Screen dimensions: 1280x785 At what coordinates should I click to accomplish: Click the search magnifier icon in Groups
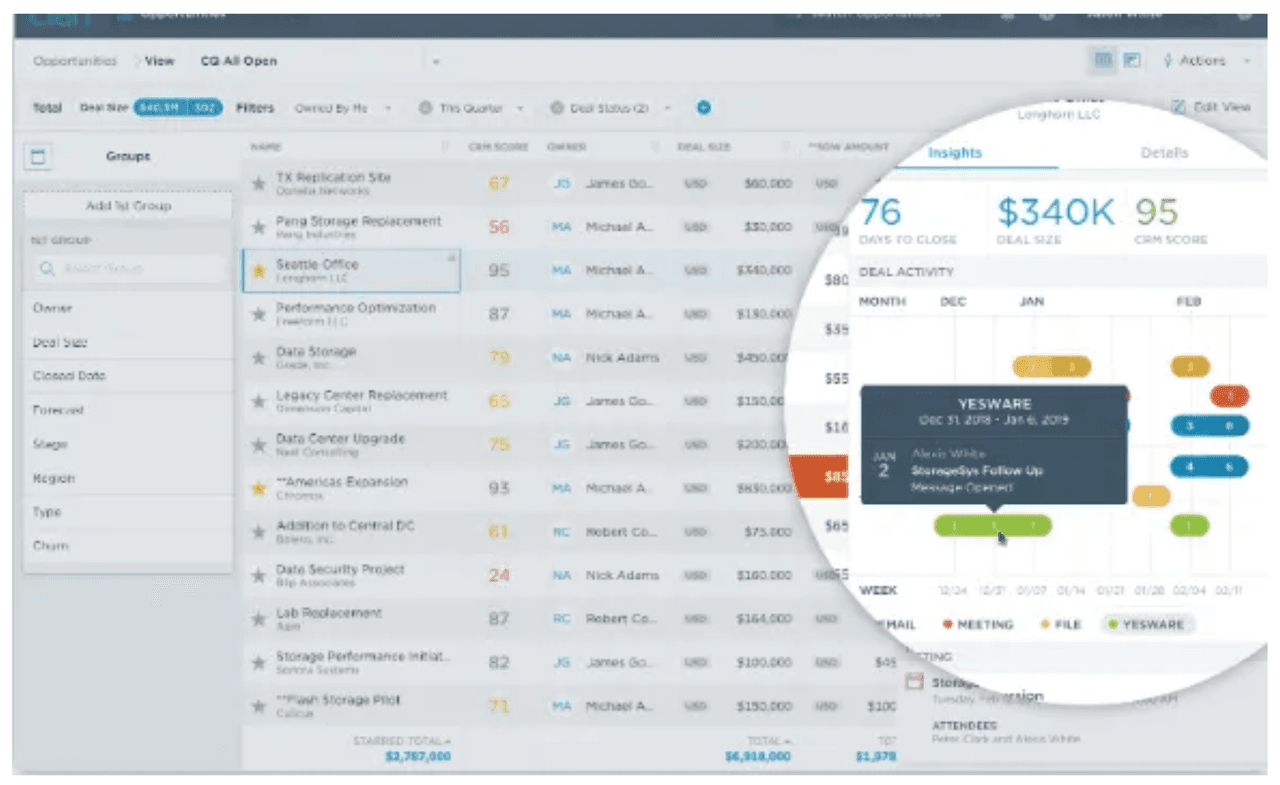point(47,269)
